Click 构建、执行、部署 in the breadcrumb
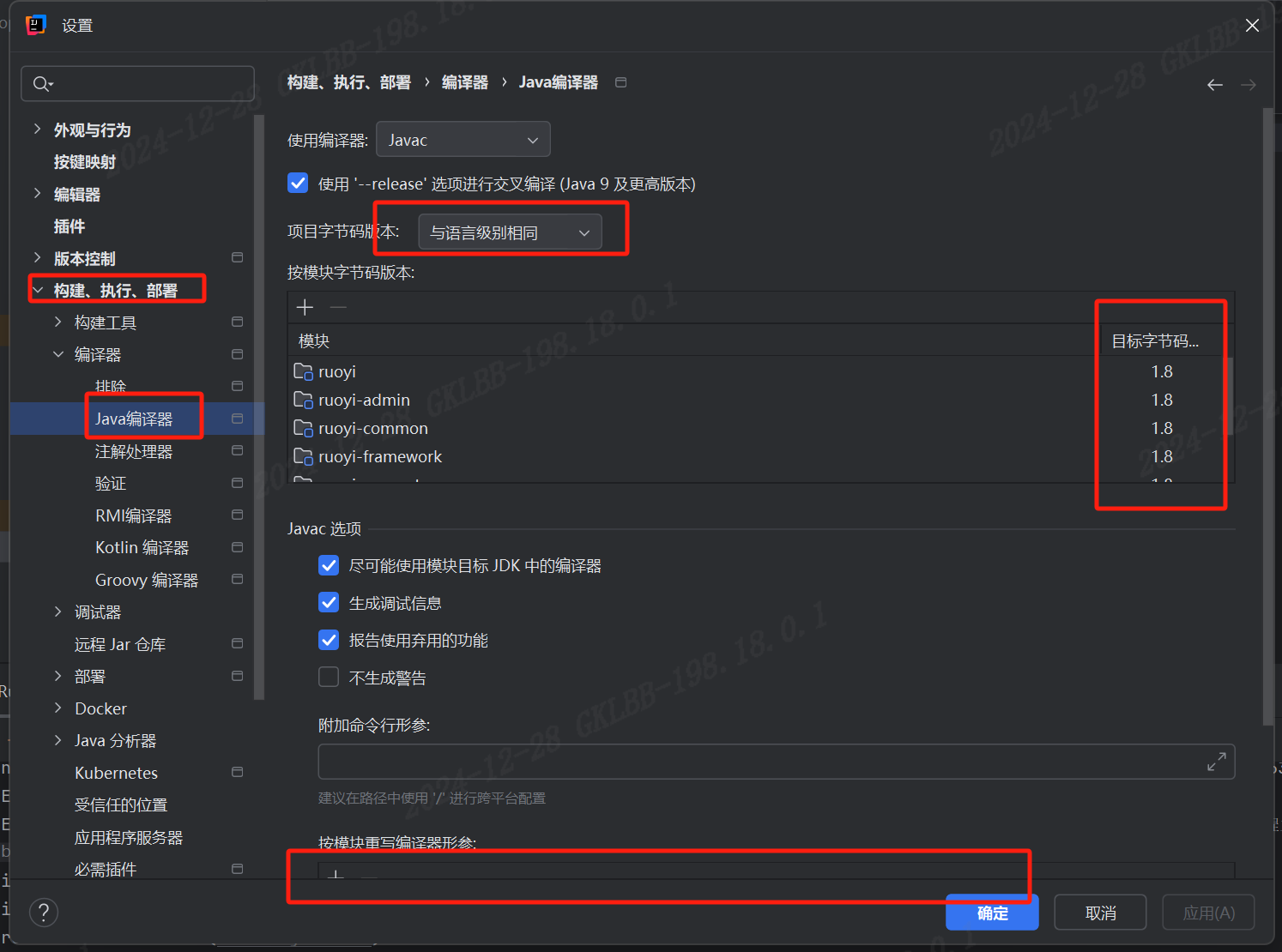The image size is (1282, 952). point(348,82)
